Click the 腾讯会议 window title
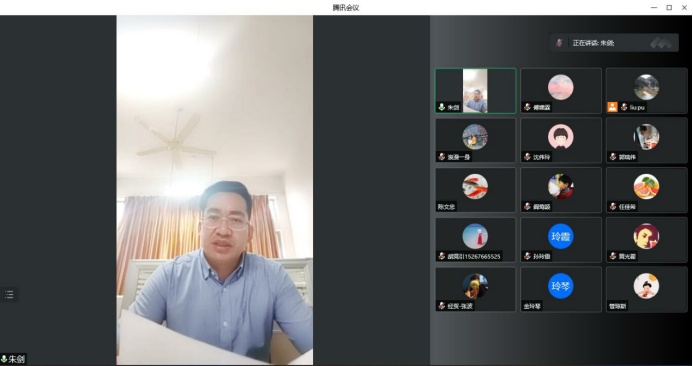Screen dimensions: 693x366 point(346,8)
